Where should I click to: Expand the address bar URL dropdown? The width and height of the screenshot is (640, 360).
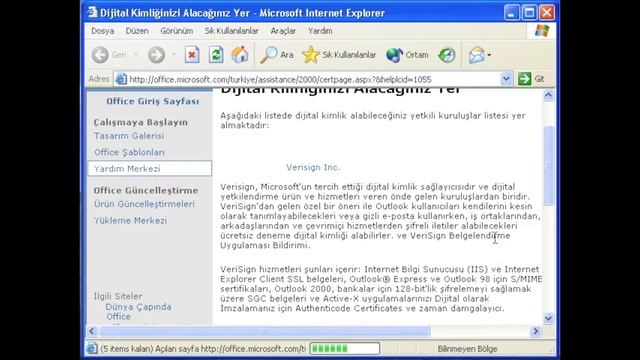click(x=506, y=79)
